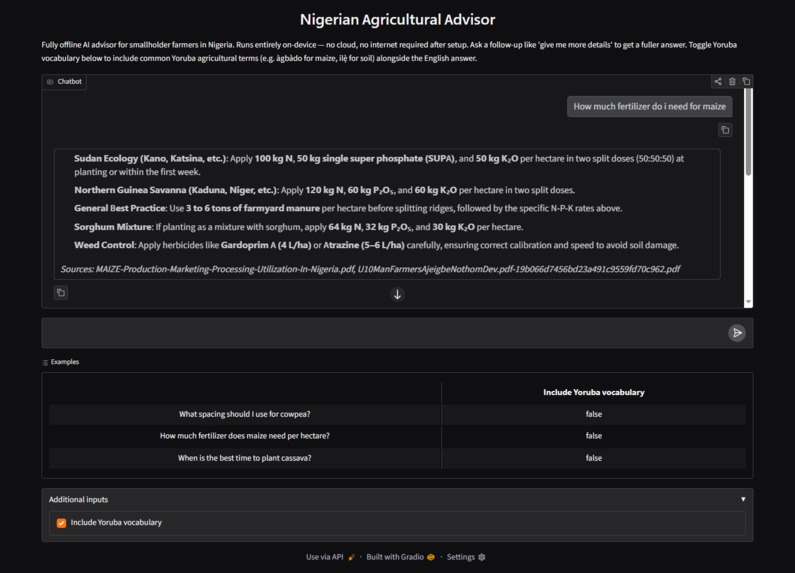The image size is (795, 573).
Task: Click the 'Sorghum Mixture' text
Action: (113, 227)
